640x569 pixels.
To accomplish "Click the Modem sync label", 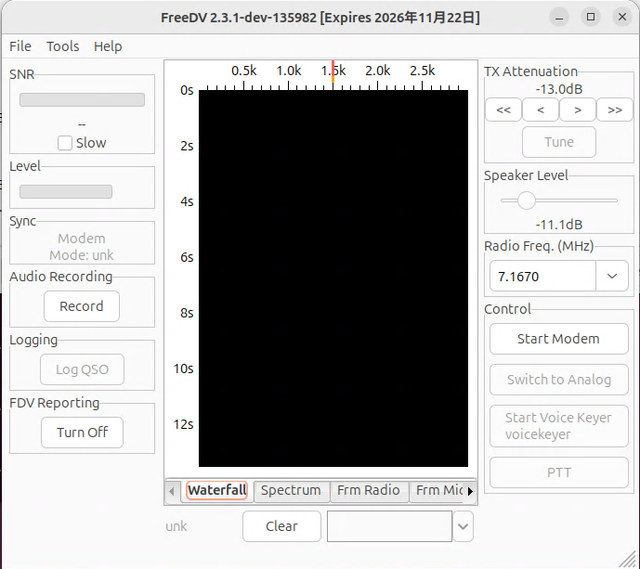I will 82,238.
